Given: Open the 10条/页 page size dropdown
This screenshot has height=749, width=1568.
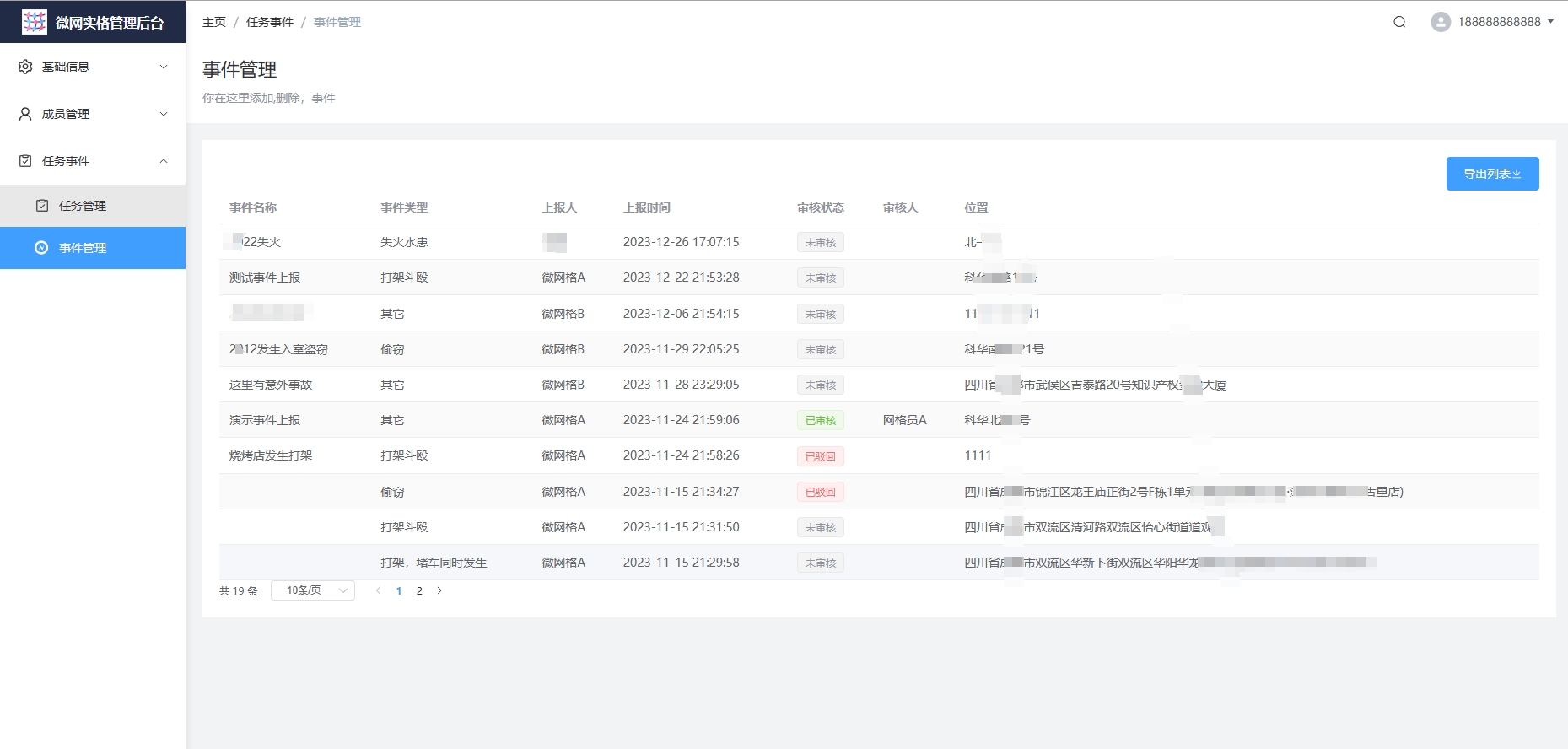Looking at the screenshot, I should pos(313,590).
